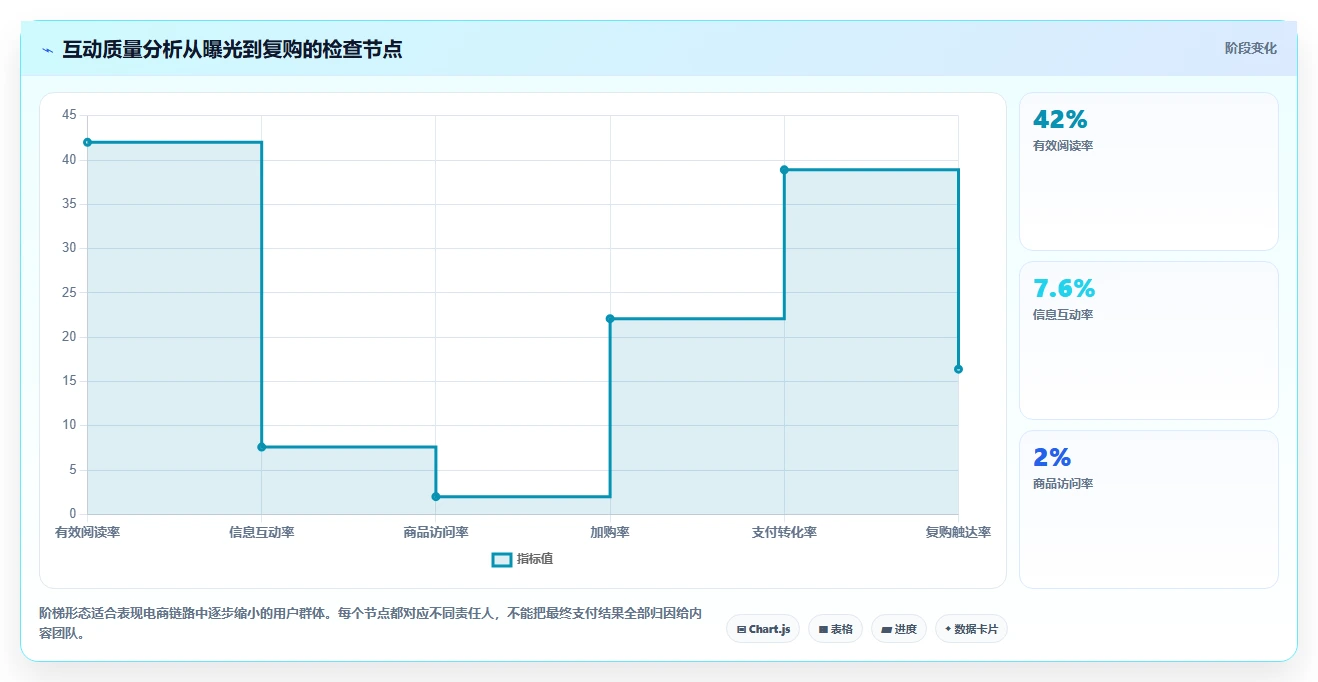The width and height of the screenshot is (1318, 682).
Task: Click the y-axis value 25
Action: click(x=69, y=292)
